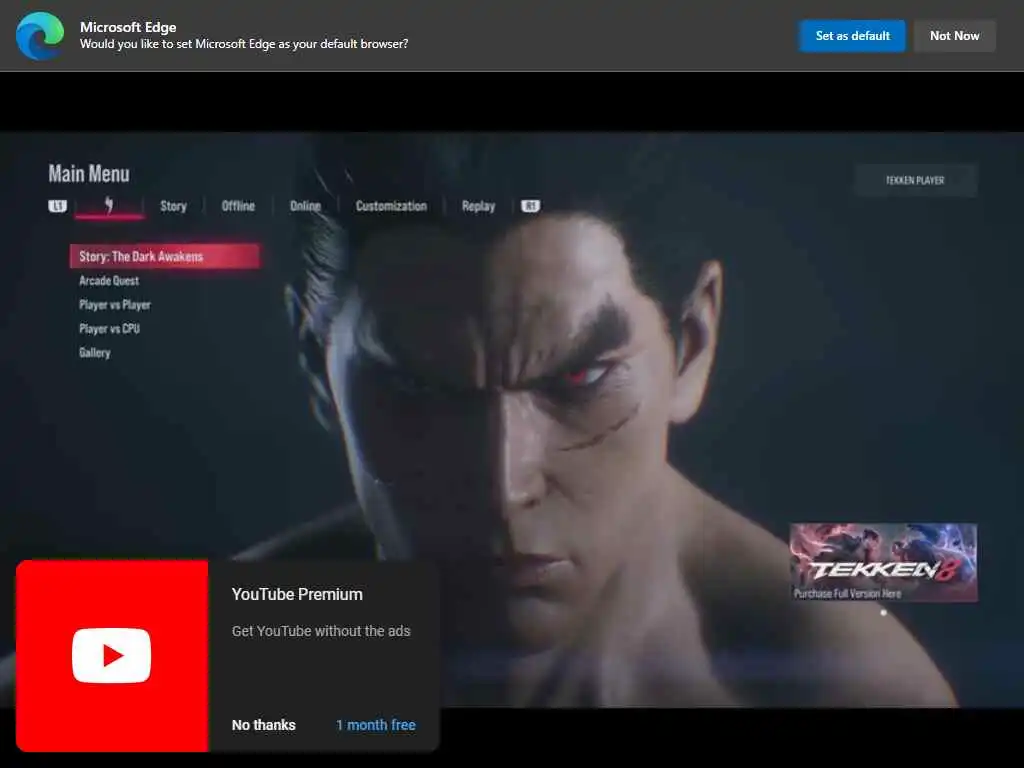The width and height of the screenshot is (1024, 768).
Task: Click the Get YouTube without the ads text
Action: 321,631
